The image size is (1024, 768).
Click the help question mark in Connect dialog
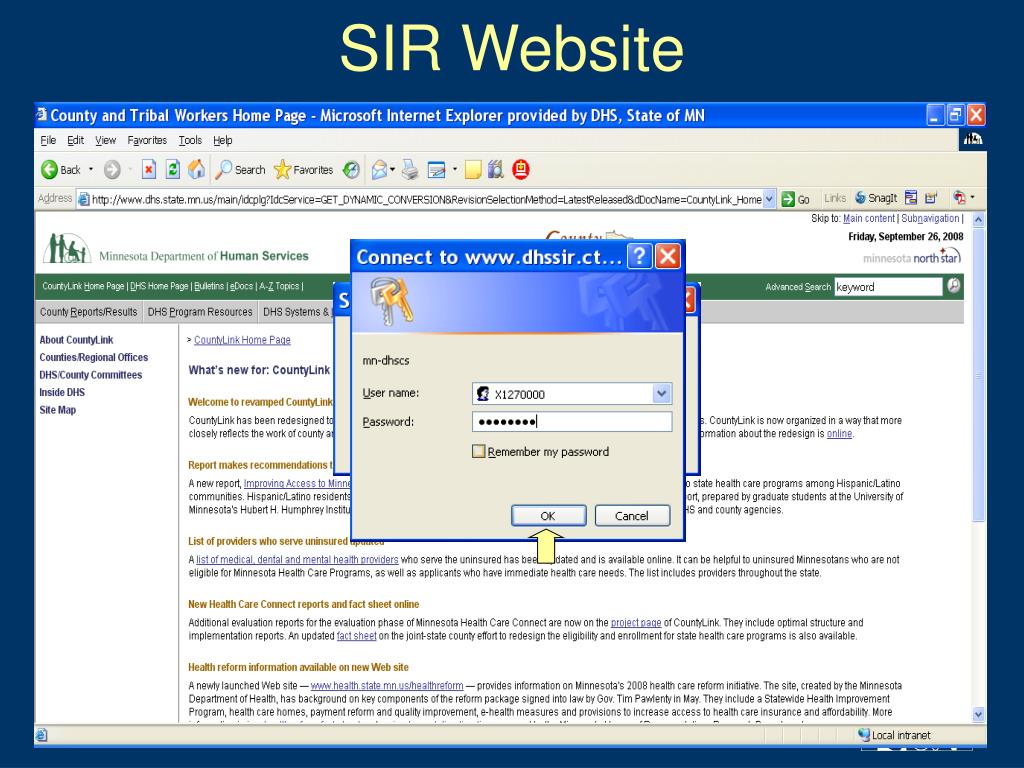[x=640, y=256]
